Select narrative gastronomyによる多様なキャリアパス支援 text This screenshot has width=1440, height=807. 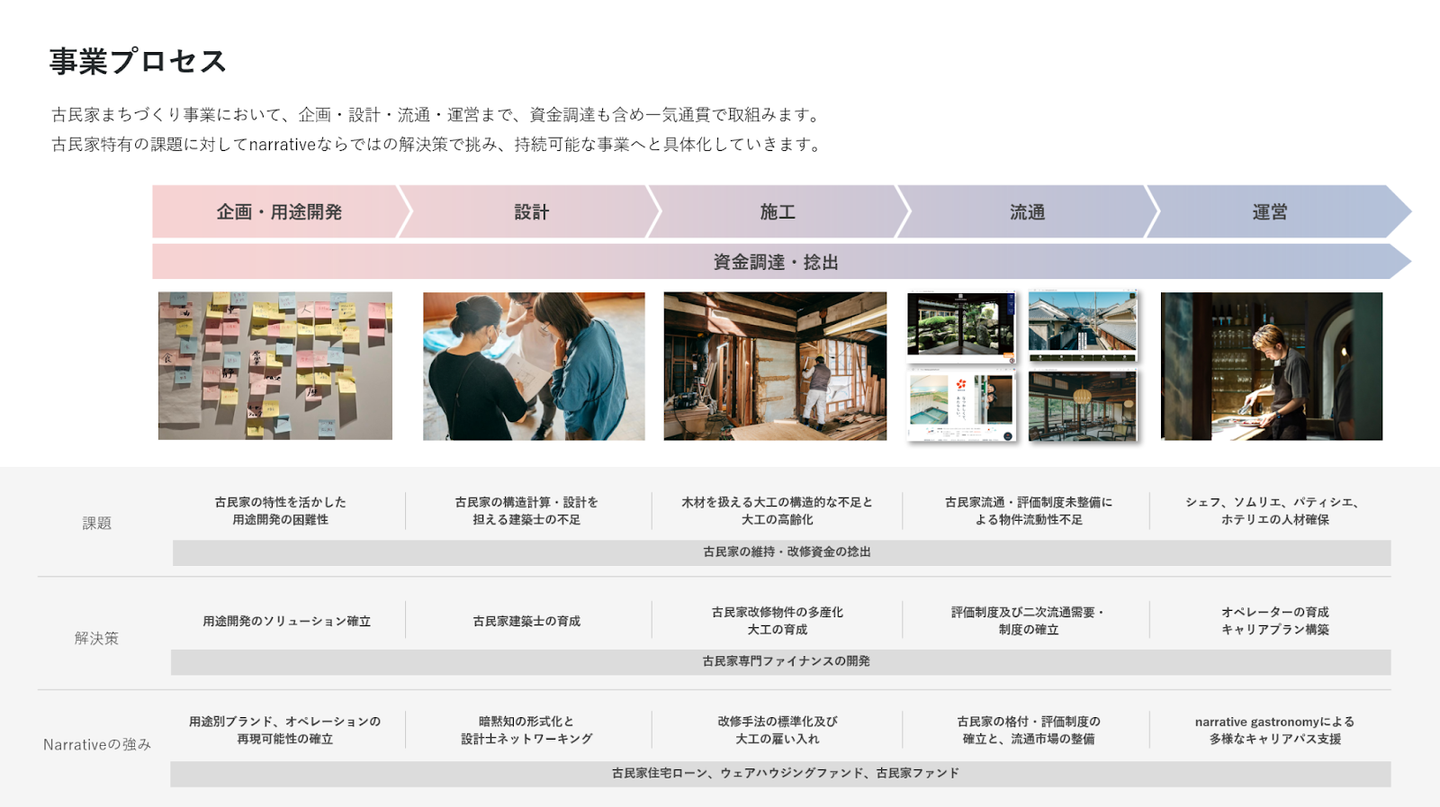coord(1275,730)
